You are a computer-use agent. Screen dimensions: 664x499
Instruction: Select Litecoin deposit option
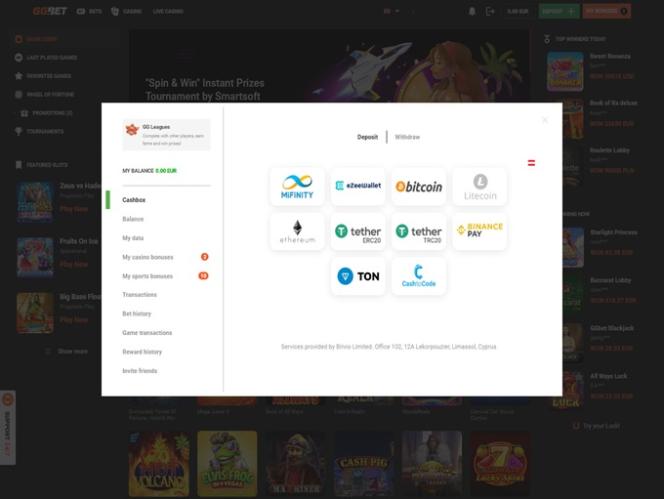pos(479,186)
